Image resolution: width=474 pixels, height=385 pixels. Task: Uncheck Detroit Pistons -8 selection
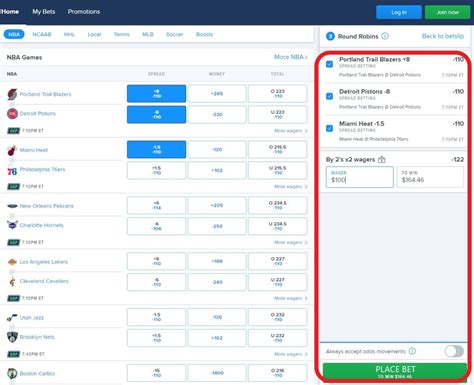click(x=329, y=96)
